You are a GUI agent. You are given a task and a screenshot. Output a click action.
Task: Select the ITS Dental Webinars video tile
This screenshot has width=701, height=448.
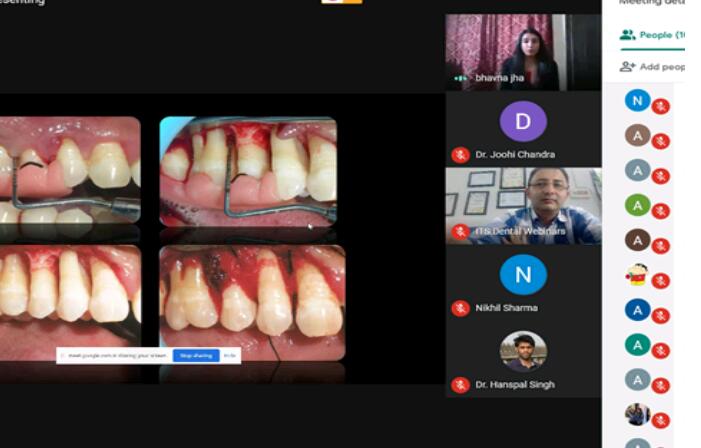click(x=523, y=203)
